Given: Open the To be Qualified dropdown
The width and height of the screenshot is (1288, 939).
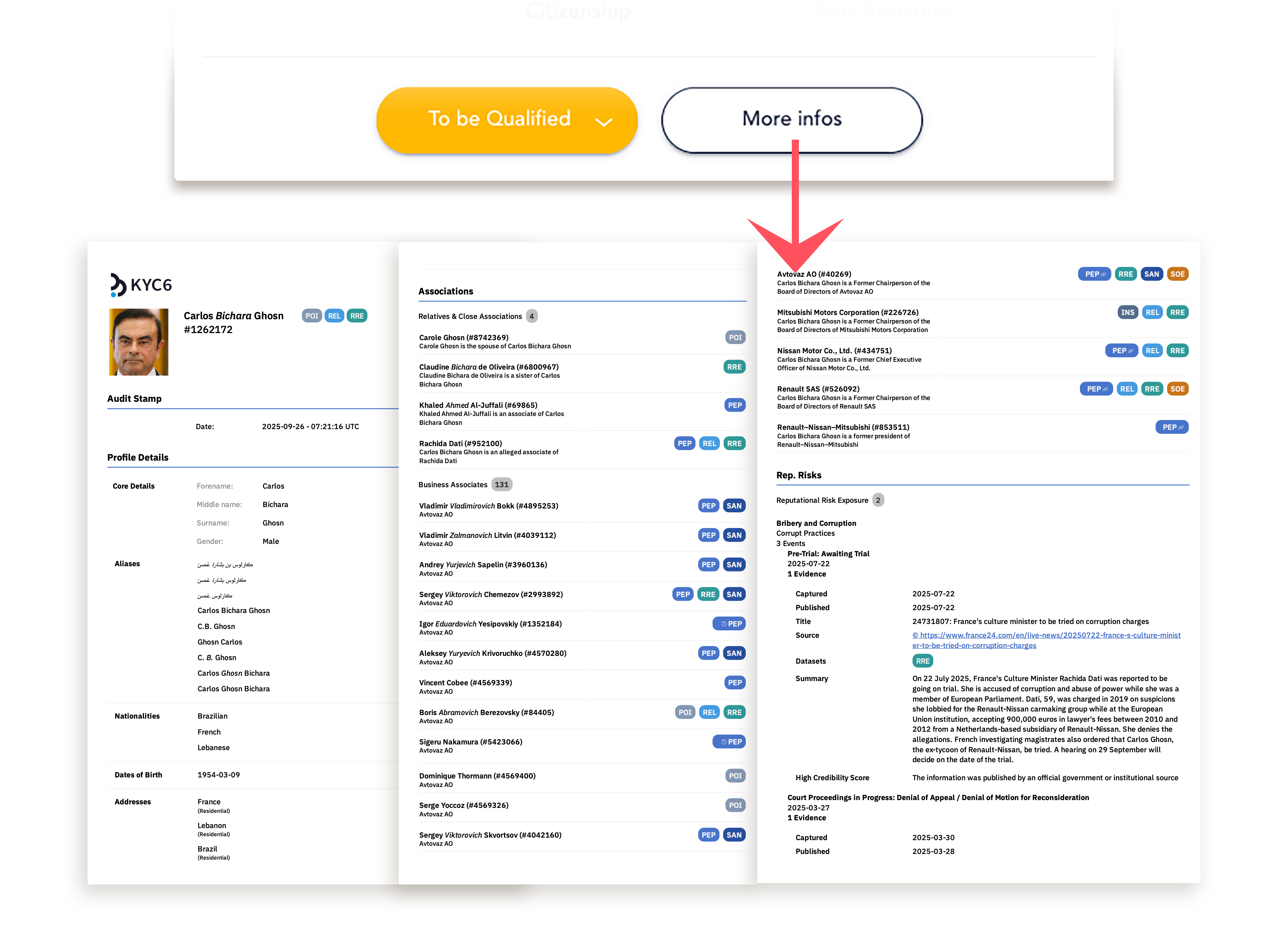Looking at the screenshot, I should 506,120.
